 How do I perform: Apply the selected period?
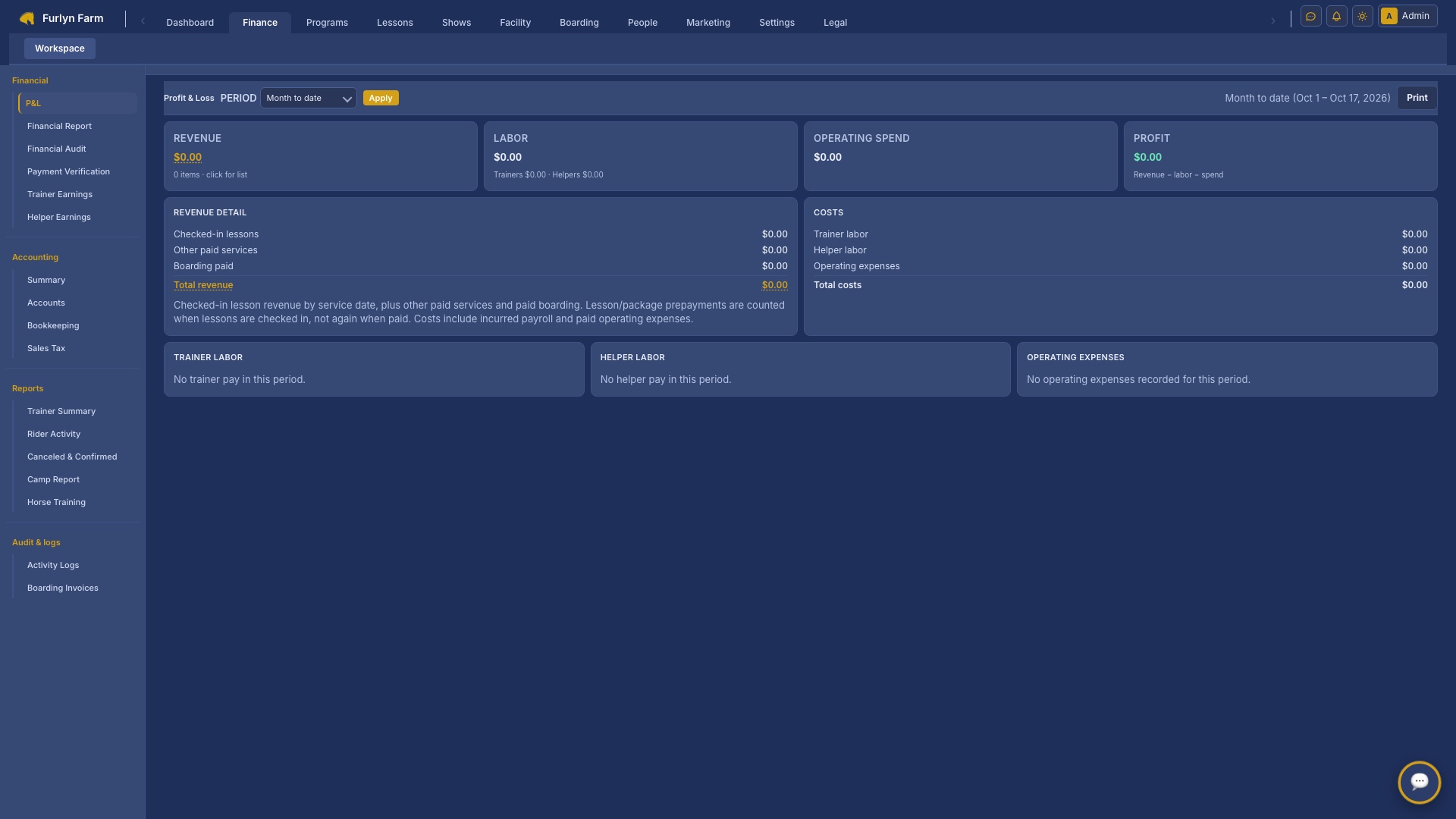click(x=381, y=98)
